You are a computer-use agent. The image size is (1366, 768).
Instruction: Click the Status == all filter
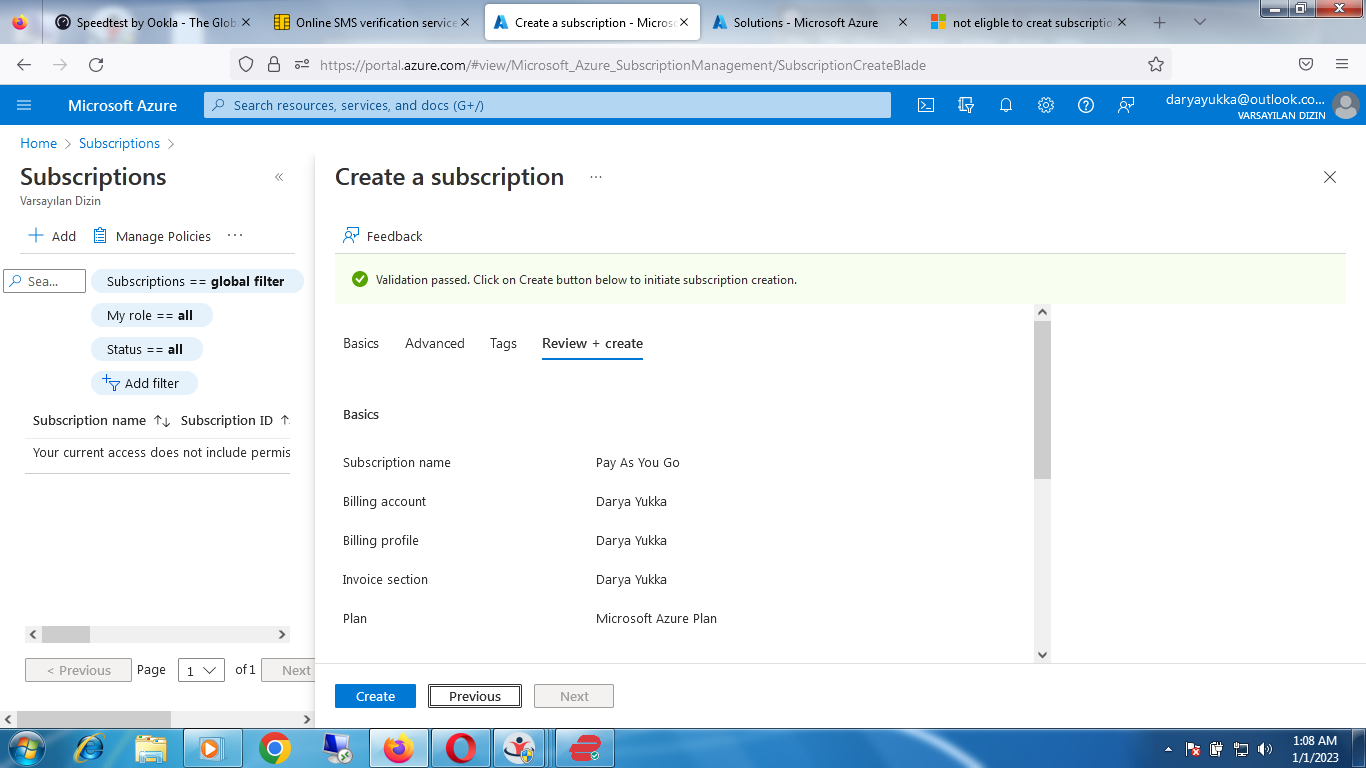(146, 349)
